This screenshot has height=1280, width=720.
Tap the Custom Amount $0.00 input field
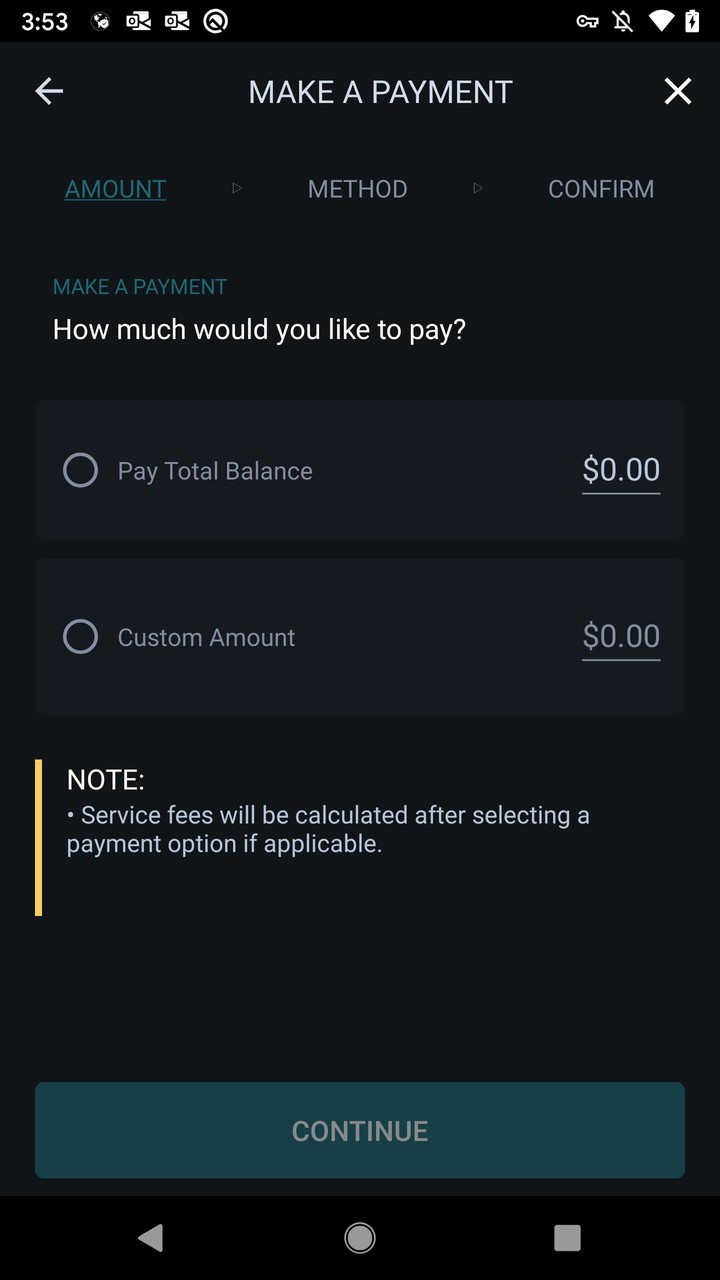(x=621, y=637)
